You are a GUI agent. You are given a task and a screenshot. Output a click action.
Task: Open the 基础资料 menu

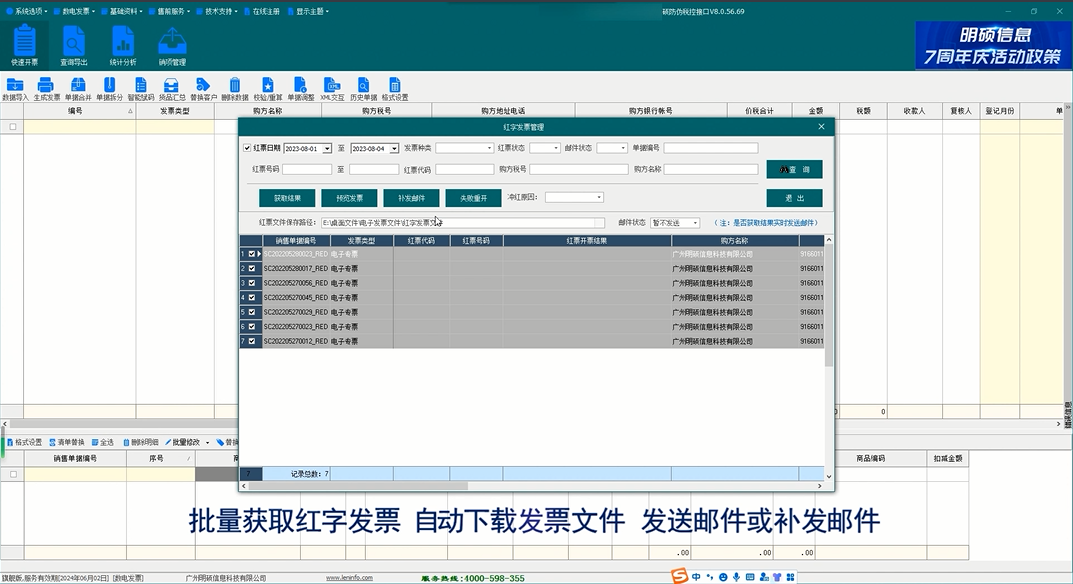[124, 11]
